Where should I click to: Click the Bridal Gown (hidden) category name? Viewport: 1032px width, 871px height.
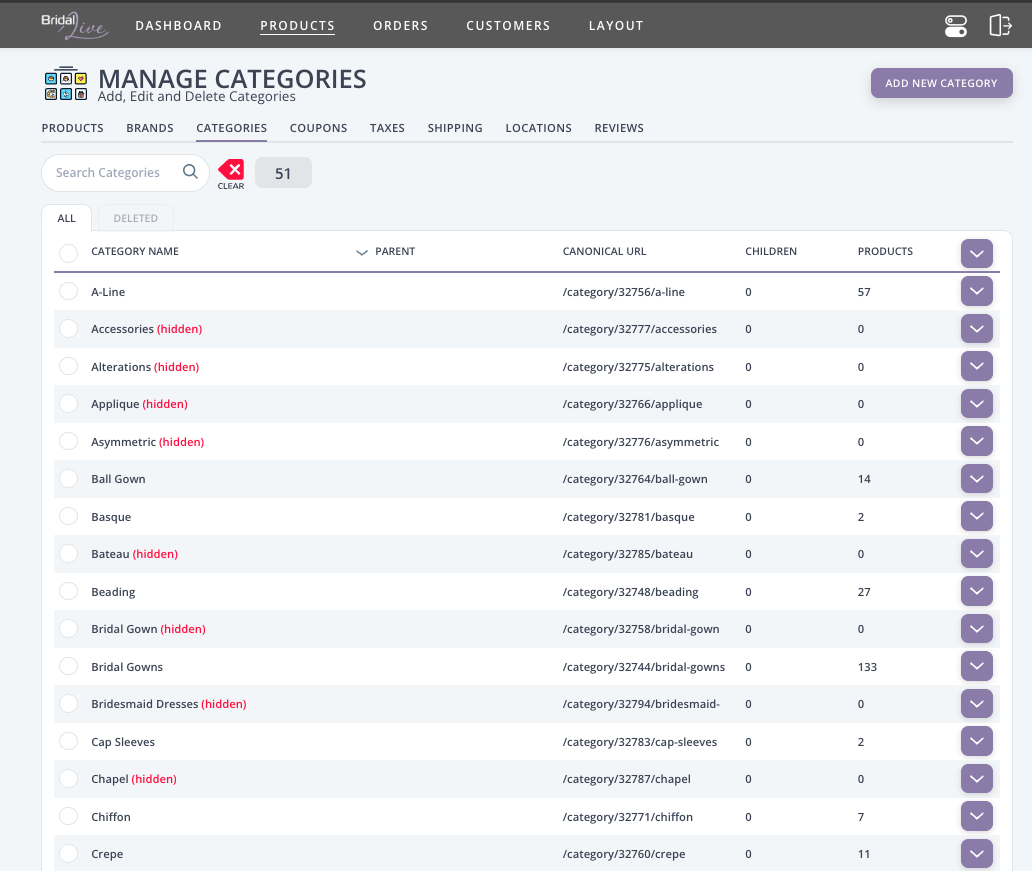click(x=148, y=629)
